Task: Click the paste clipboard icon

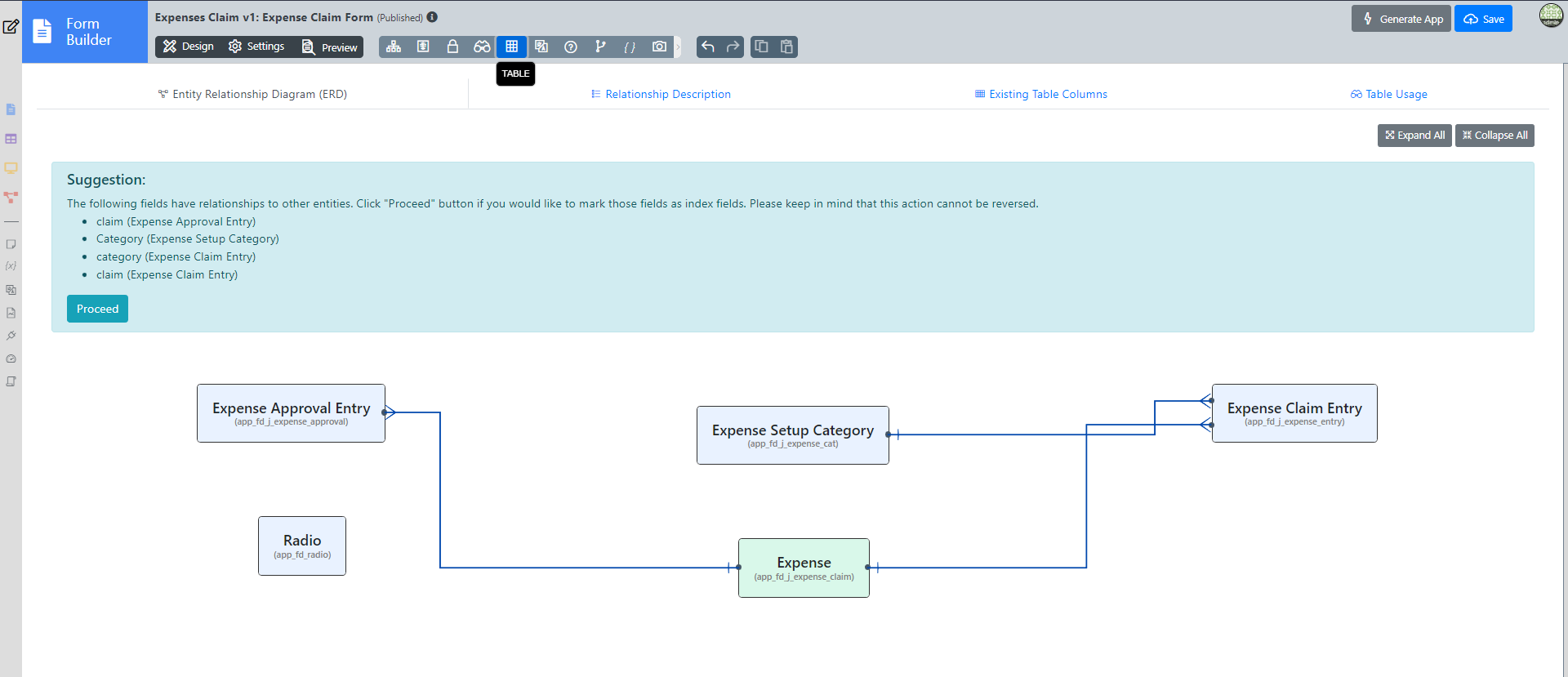Action: coord(786,47)
